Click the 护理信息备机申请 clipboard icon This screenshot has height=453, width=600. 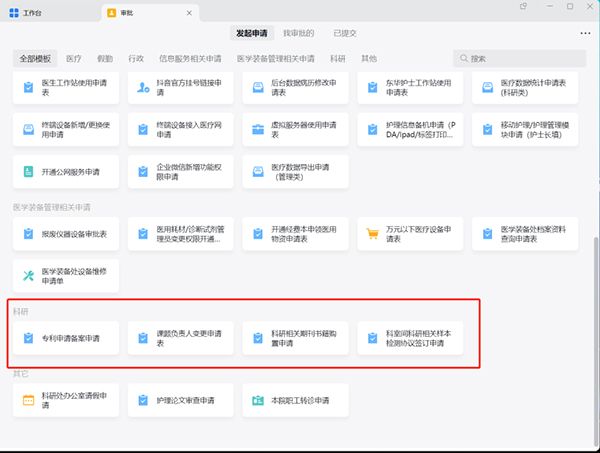click(373, 130)
